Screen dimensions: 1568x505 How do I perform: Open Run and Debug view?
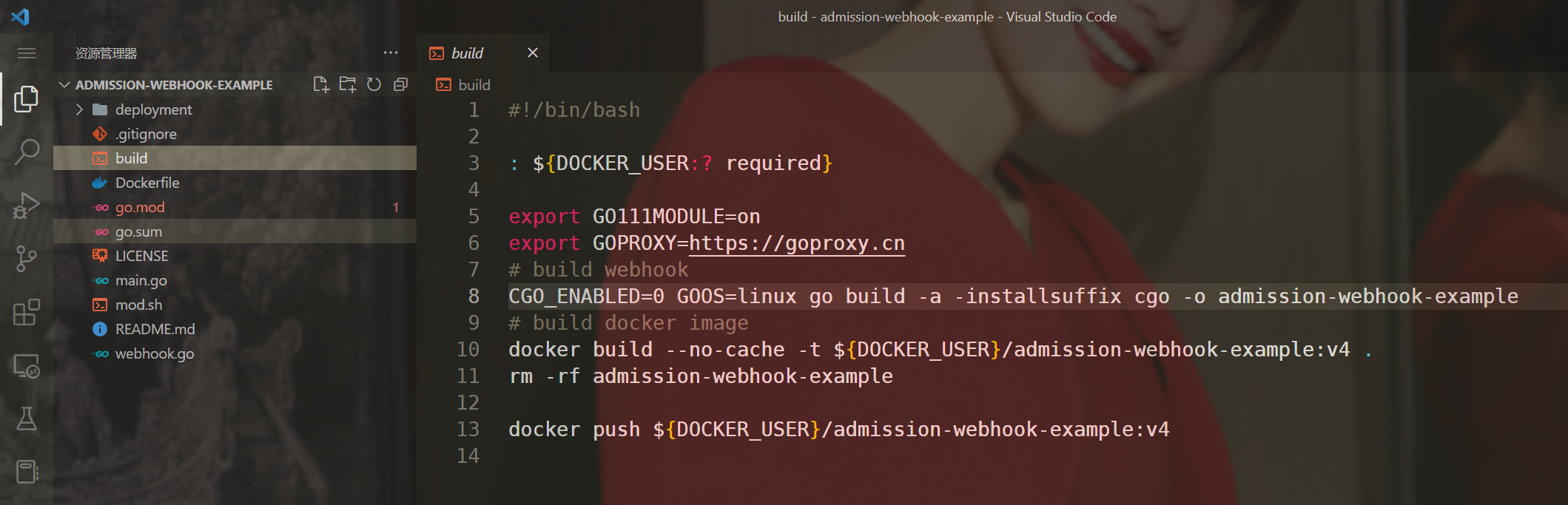27,205
